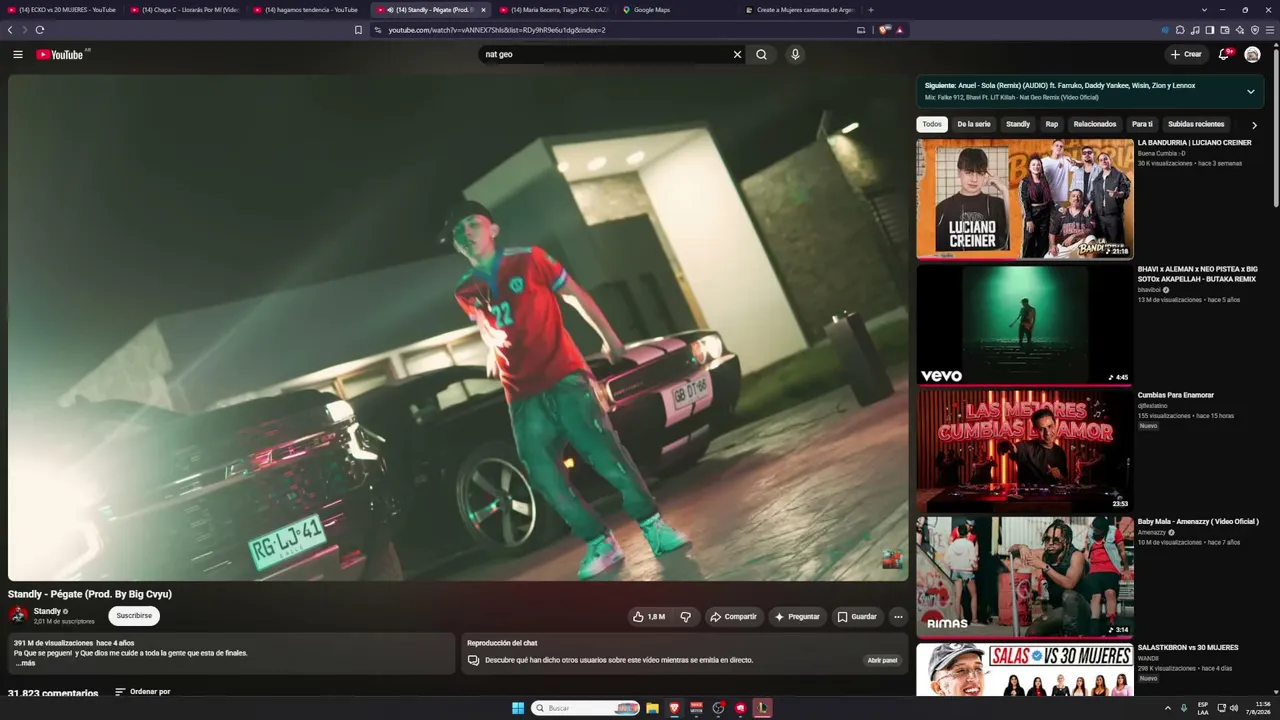1280x720 pixels.
Task: Click the 'Compartir' share button
Action: [734, 617]
